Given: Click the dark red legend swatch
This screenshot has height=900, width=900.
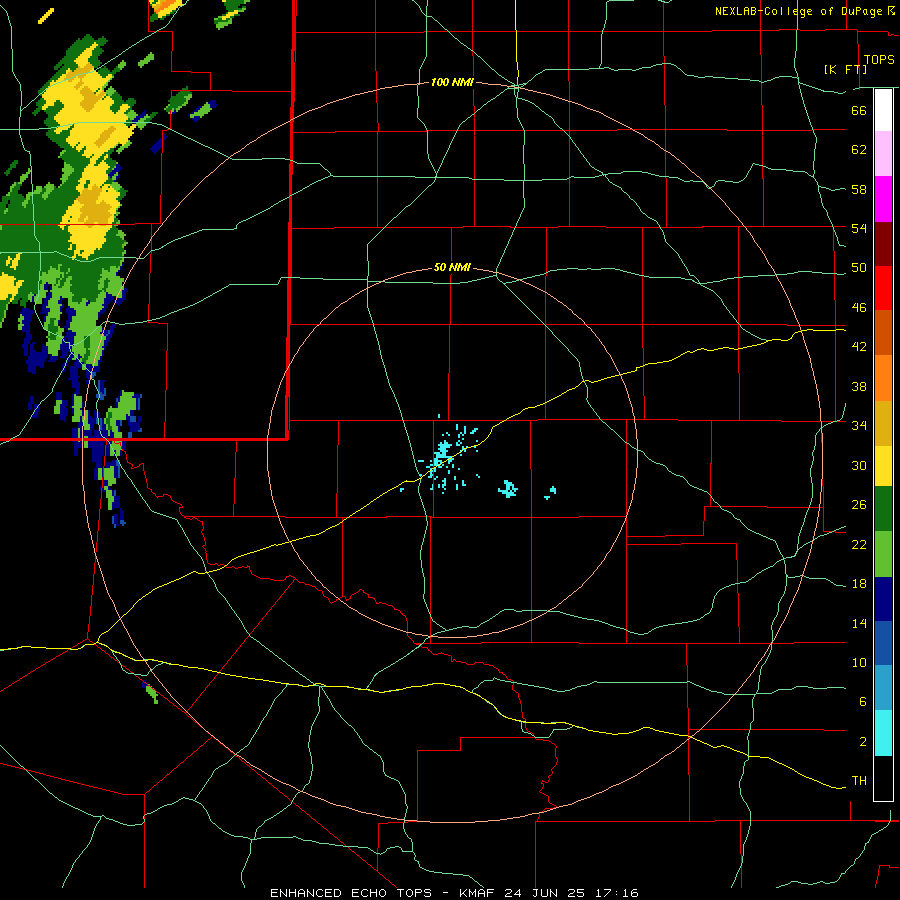Looking at the screenshot, I should (x=883, y=244).
